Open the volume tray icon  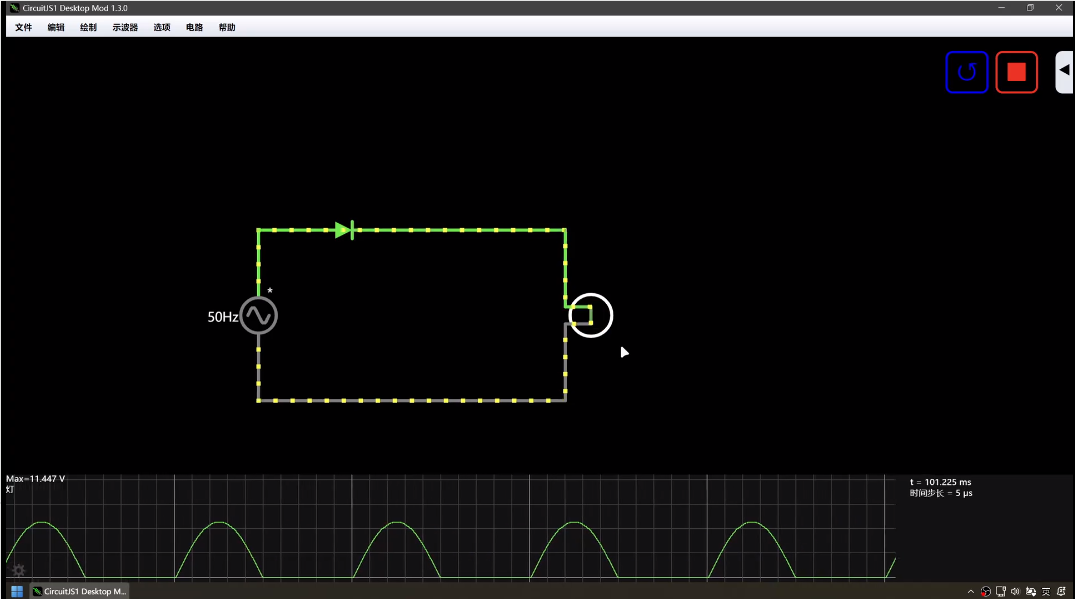click(x=1015, y=591)
